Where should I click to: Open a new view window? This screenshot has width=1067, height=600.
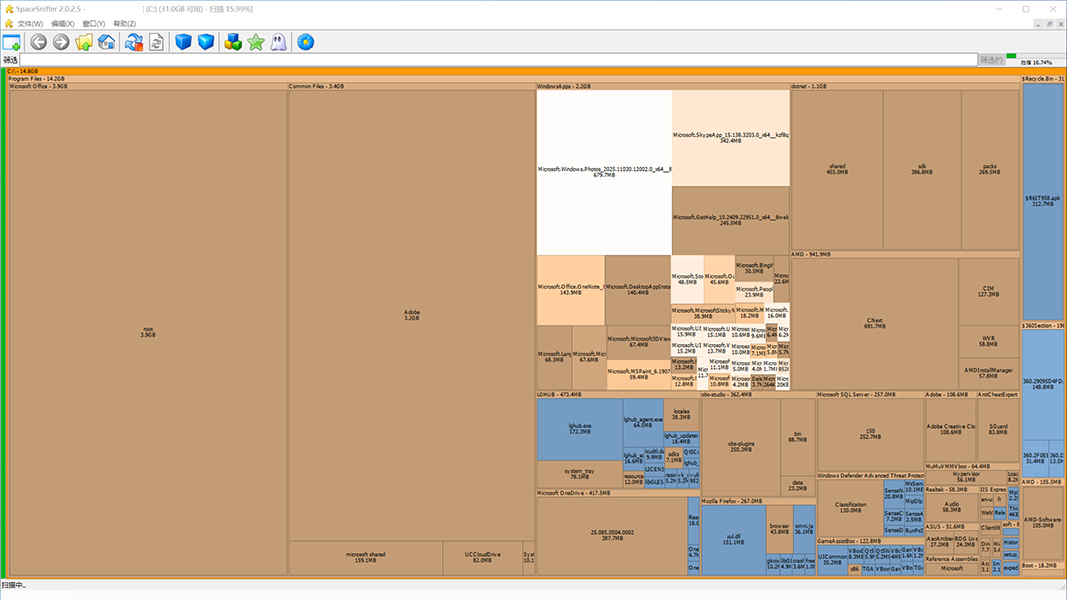[12, 42]
